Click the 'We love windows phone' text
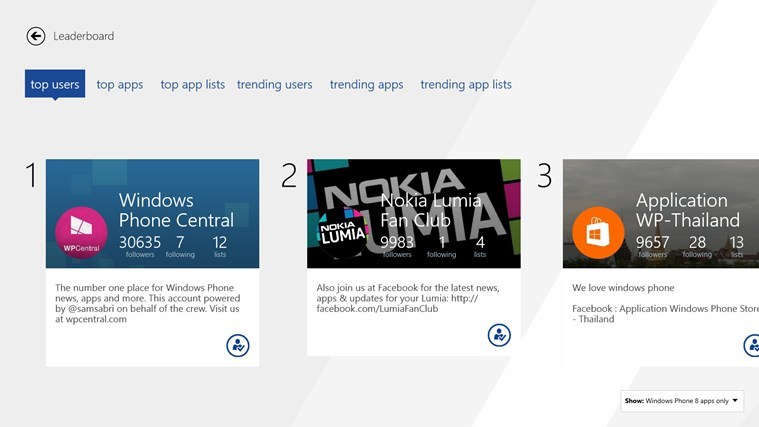This screenshot has height=427, width=759. (623, 288)
